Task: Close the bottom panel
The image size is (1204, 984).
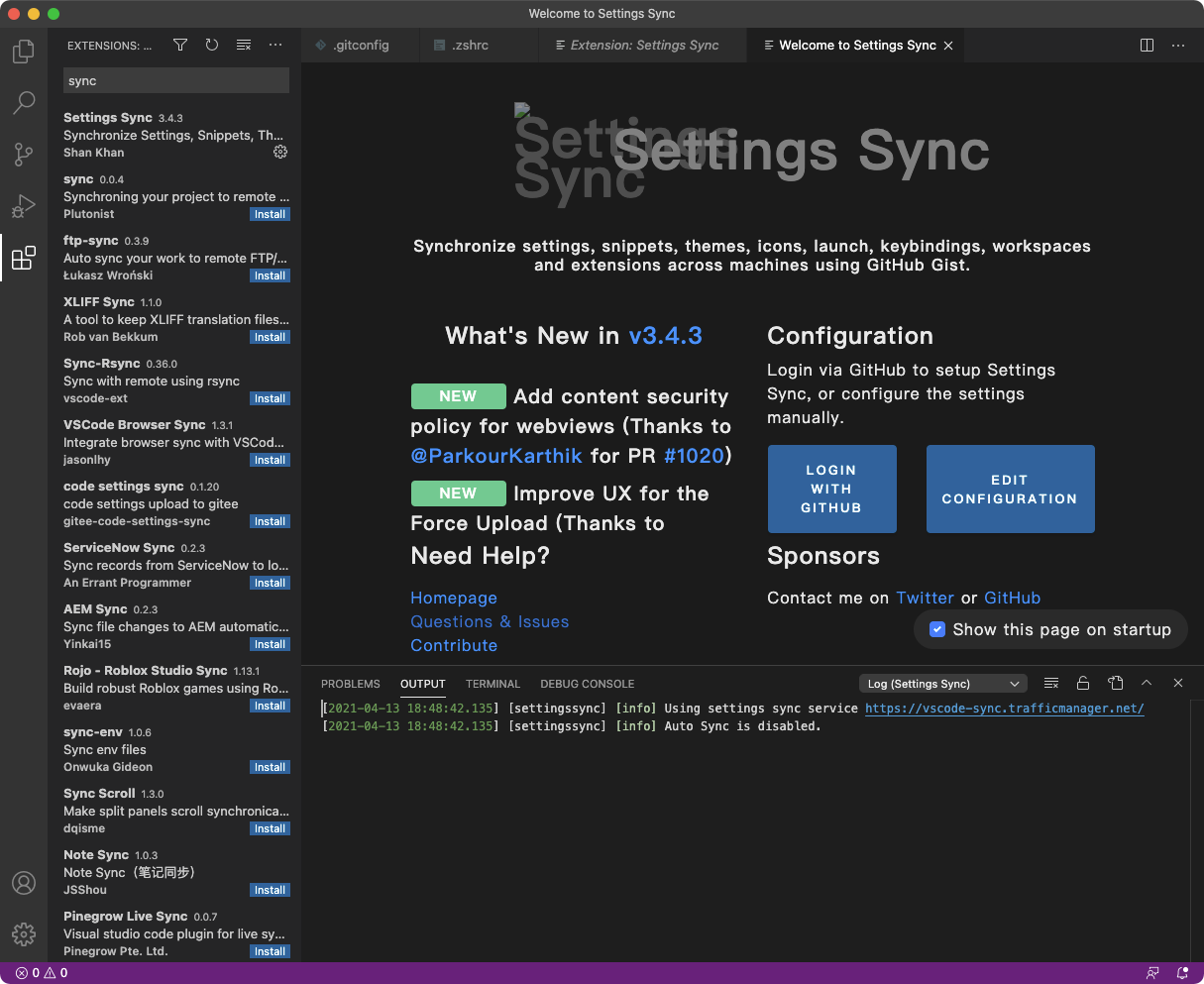Action: pyautogui.click(x=1178, y=683)
